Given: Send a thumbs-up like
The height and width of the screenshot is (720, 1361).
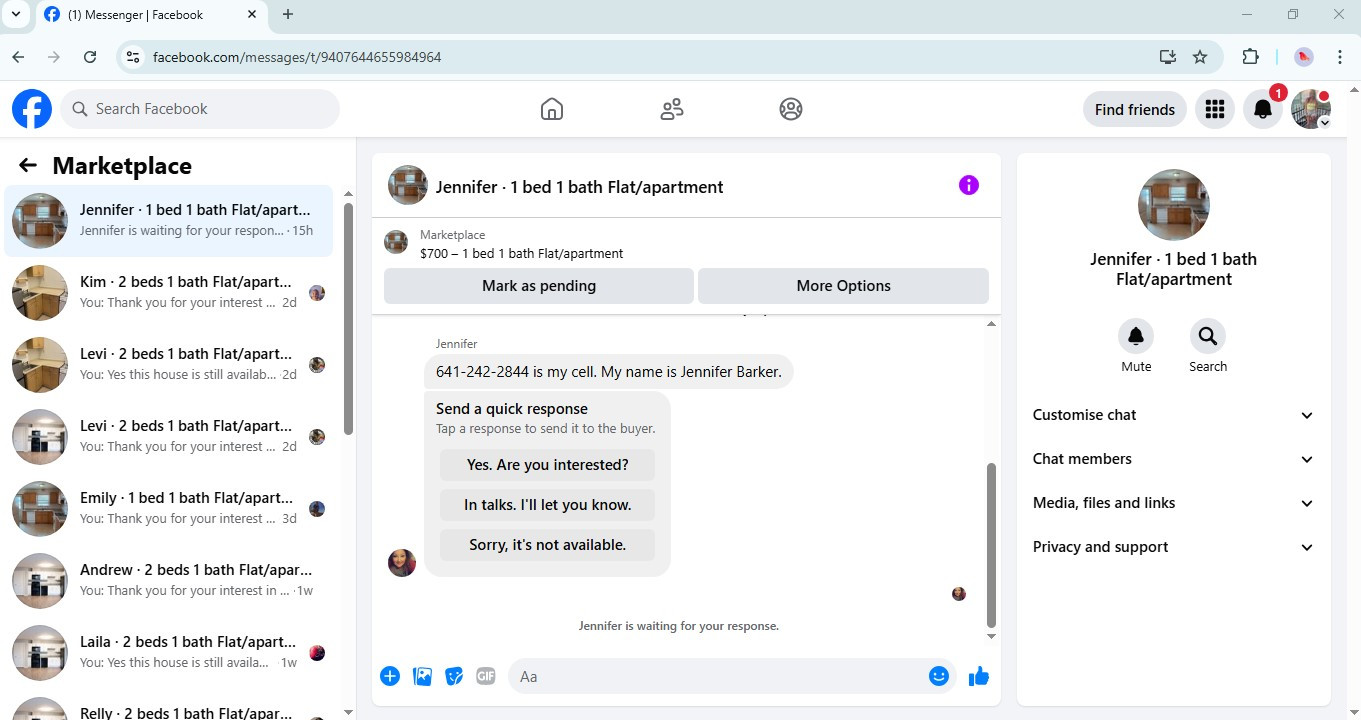Looking at the screenshot, I should 979,676.
